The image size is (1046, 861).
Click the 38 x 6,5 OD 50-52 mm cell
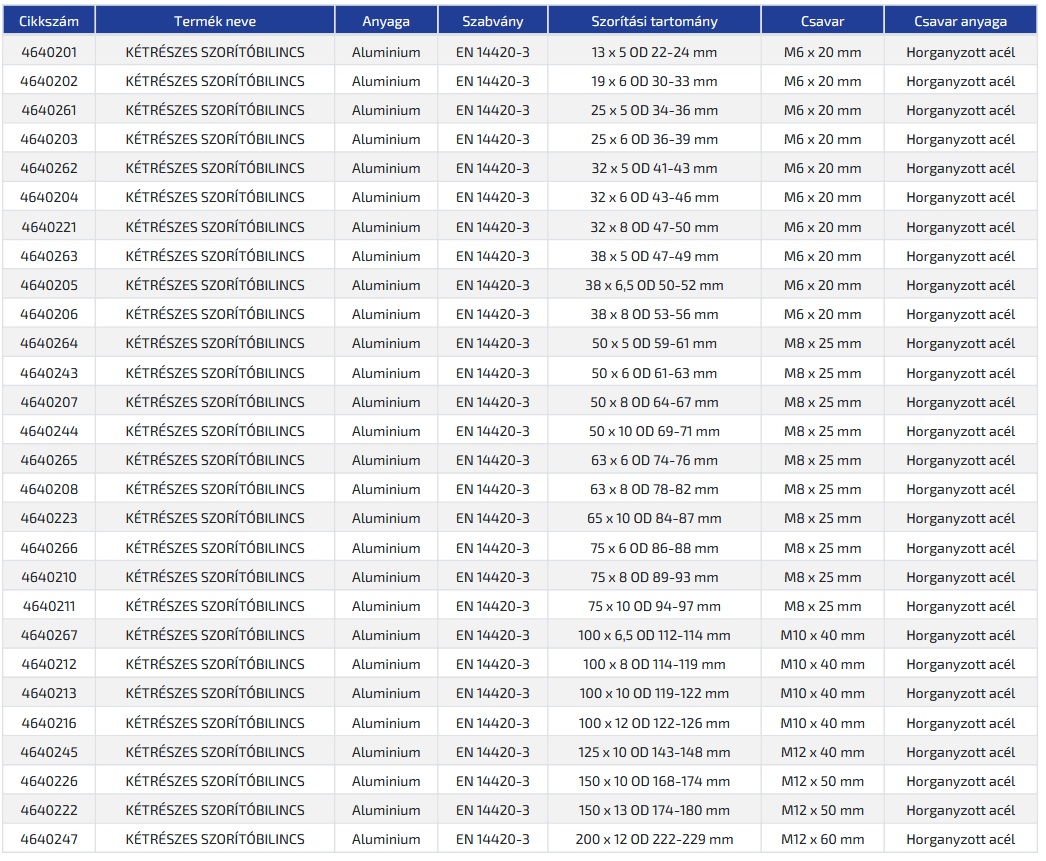tap(654, 285)
